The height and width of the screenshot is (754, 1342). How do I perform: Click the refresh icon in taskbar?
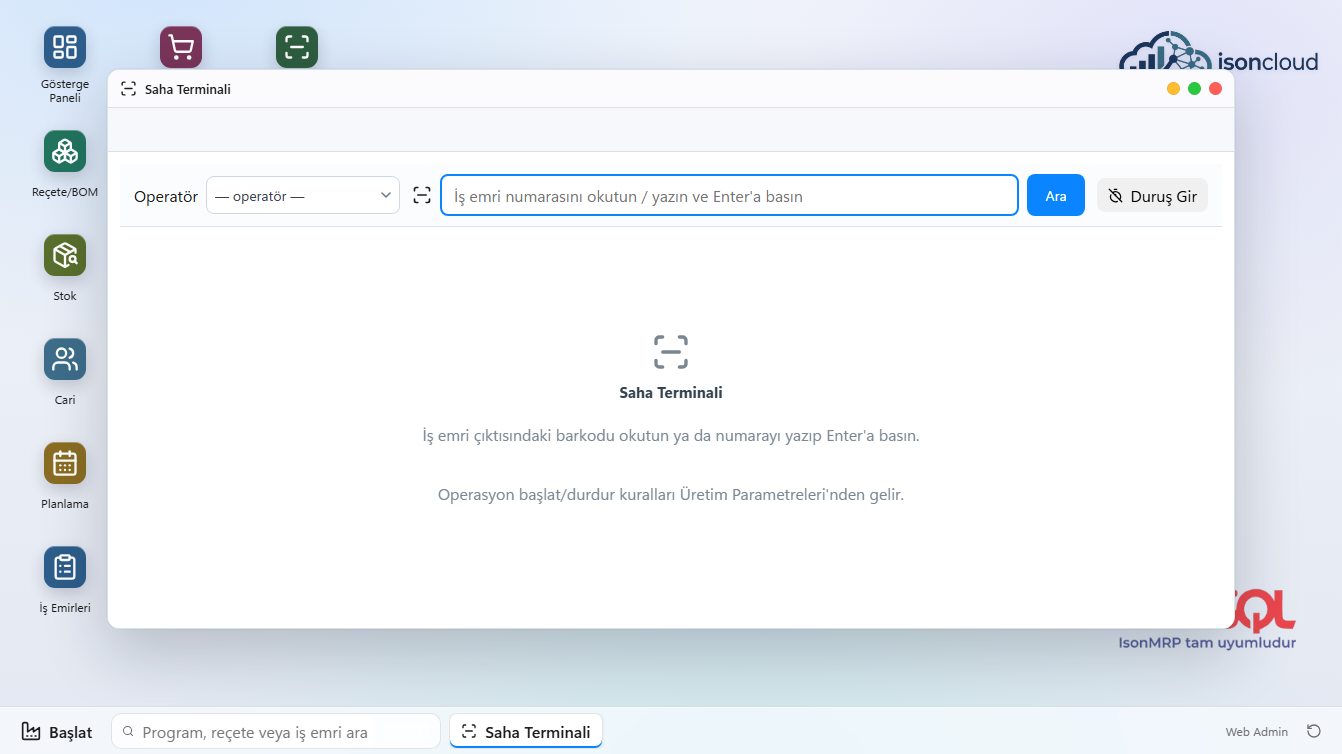(1313, 731)
